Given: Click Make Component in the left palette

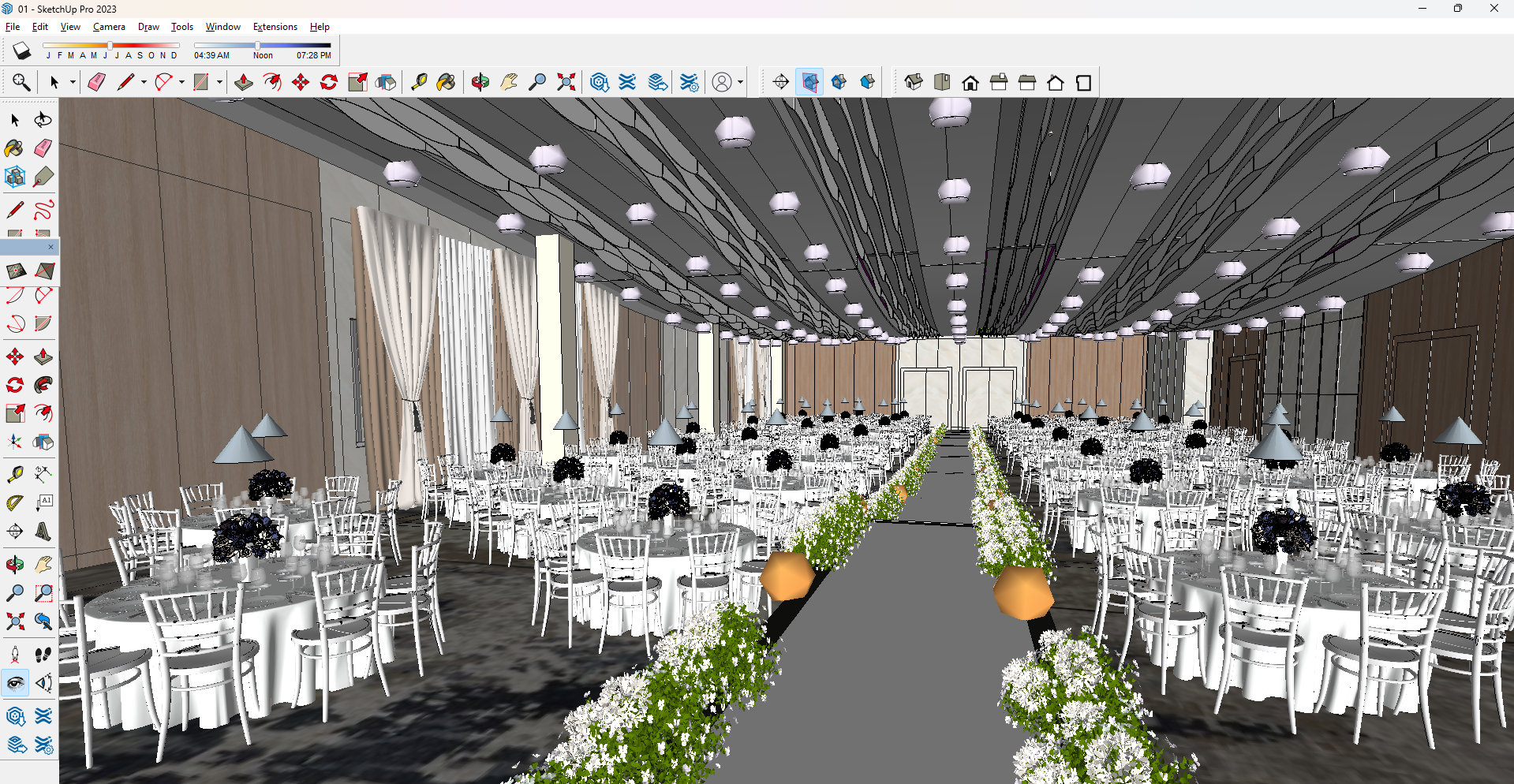Looking at the screenshot, I should 15,177.
